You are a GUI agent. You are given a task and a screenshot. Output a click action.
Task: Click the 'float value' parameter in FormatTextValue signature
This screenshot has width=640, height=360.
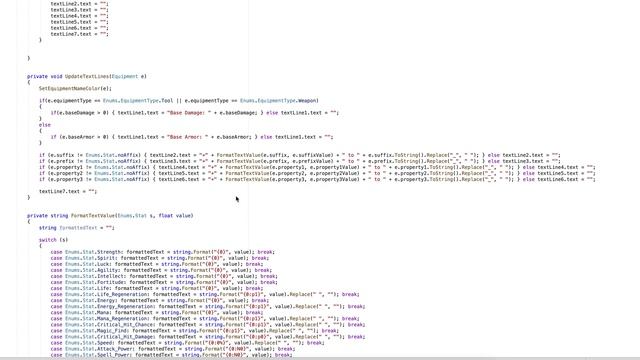coord(174,216)
